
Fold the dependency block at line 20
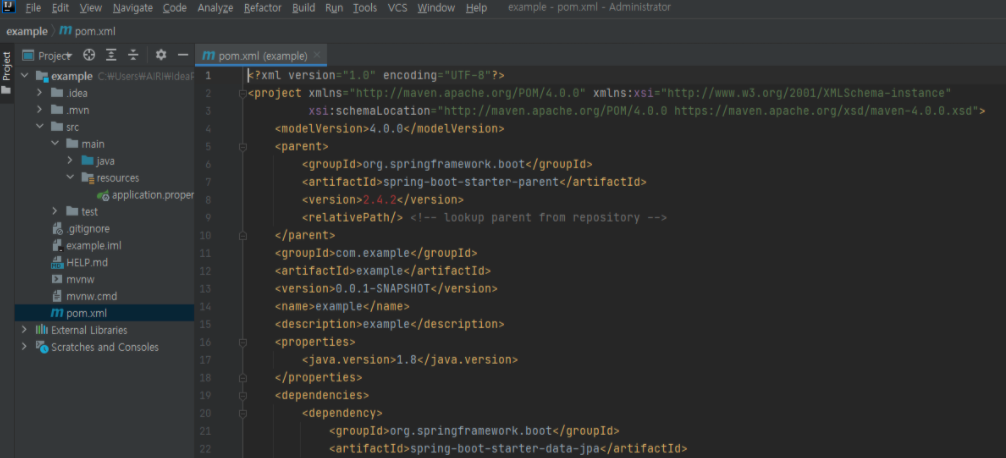pyautogui.click(x=243, y=413)
